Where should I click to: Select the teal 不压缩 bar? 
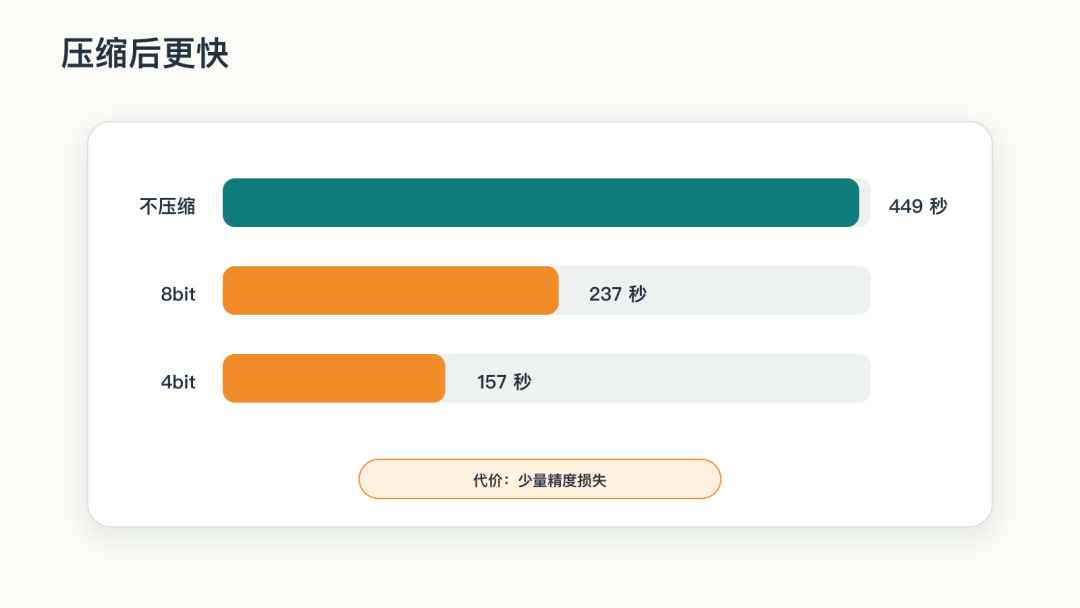click(541, 202)
